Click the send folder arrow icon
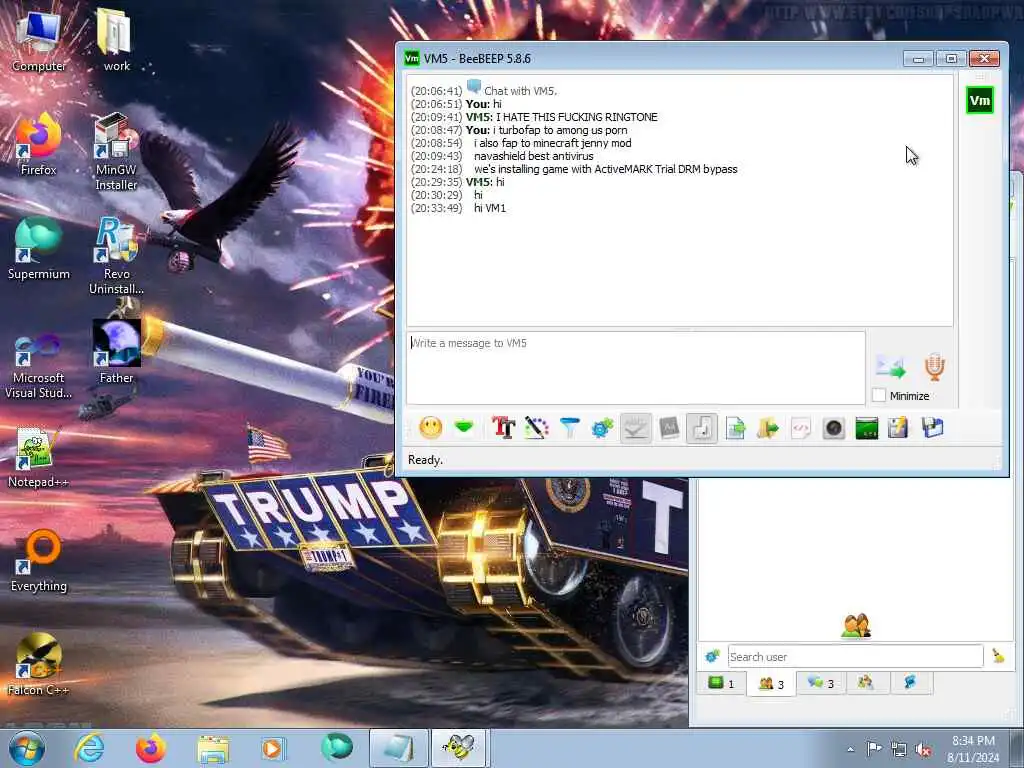Image resolution: width=1024 pixels, height=768 pixels. pyautogui.click(x=768, y=428)
